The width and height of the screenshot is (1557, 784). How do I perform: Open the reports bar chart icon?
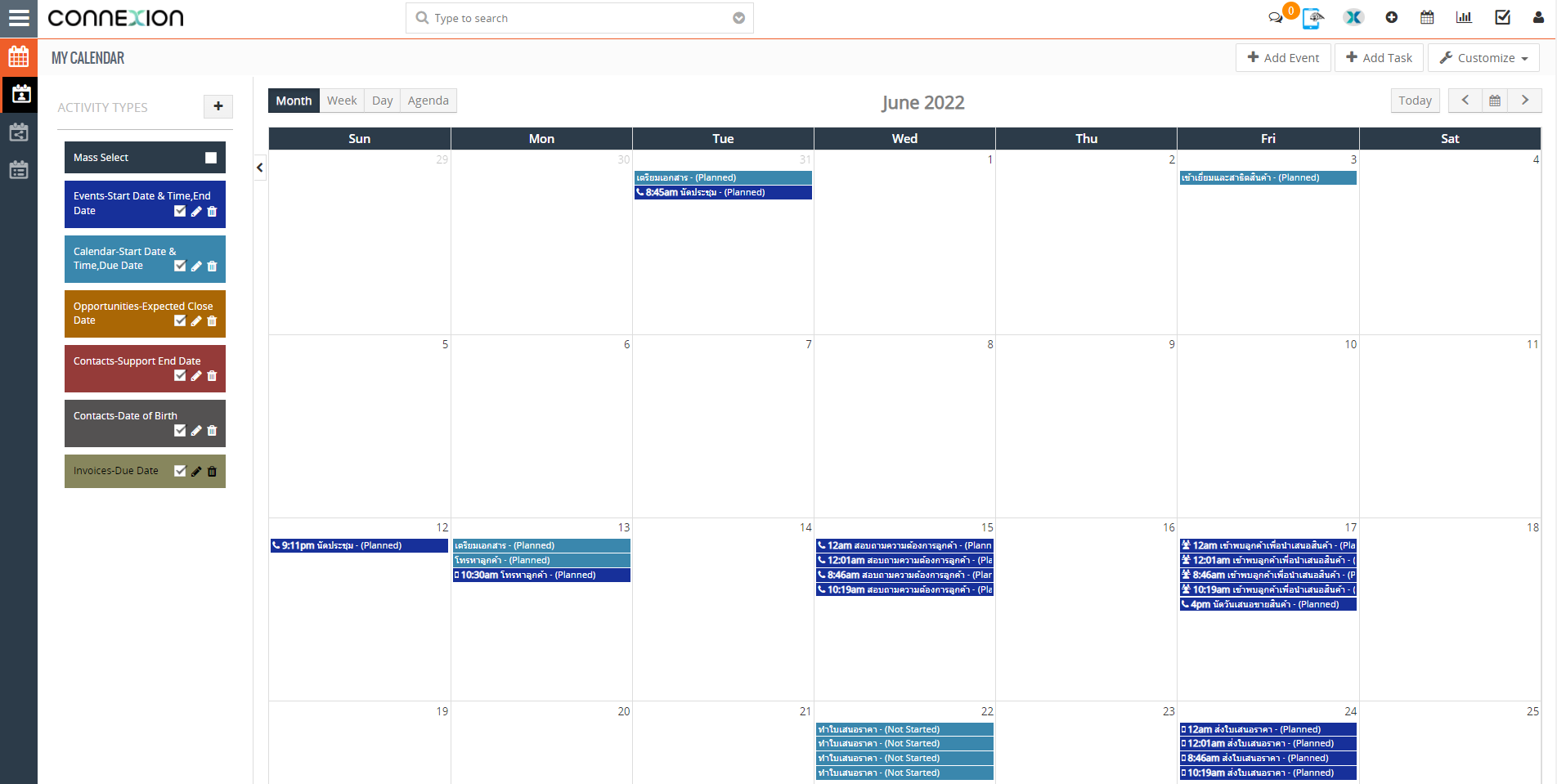(1464, 18)
